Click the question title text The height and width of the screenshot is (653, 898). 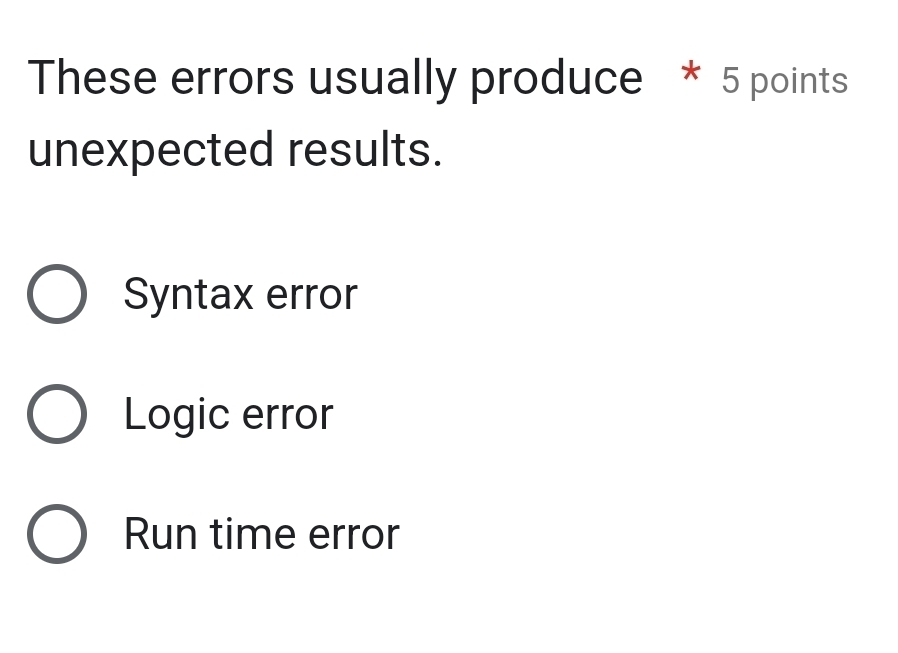335,77
